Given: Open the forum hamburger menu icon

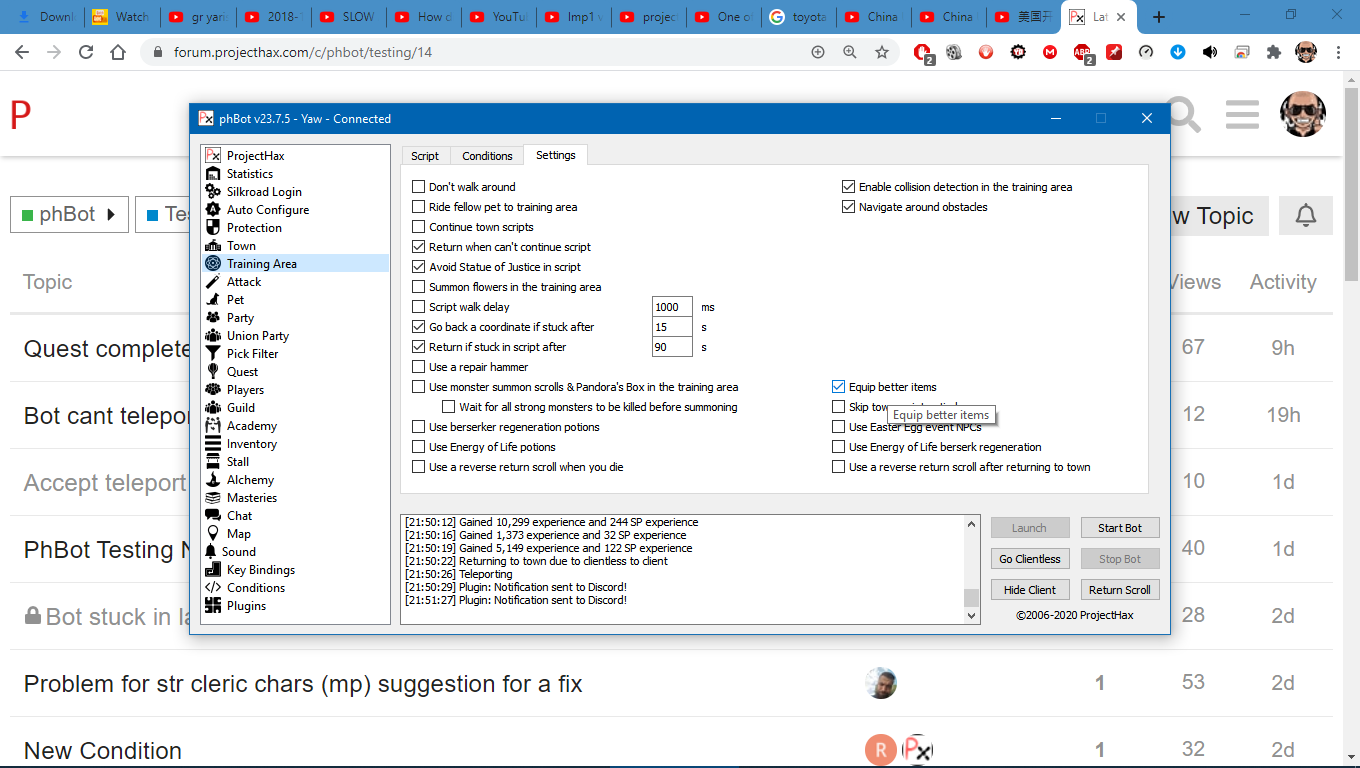Looking at the screenshot, I should (1242, 115).
